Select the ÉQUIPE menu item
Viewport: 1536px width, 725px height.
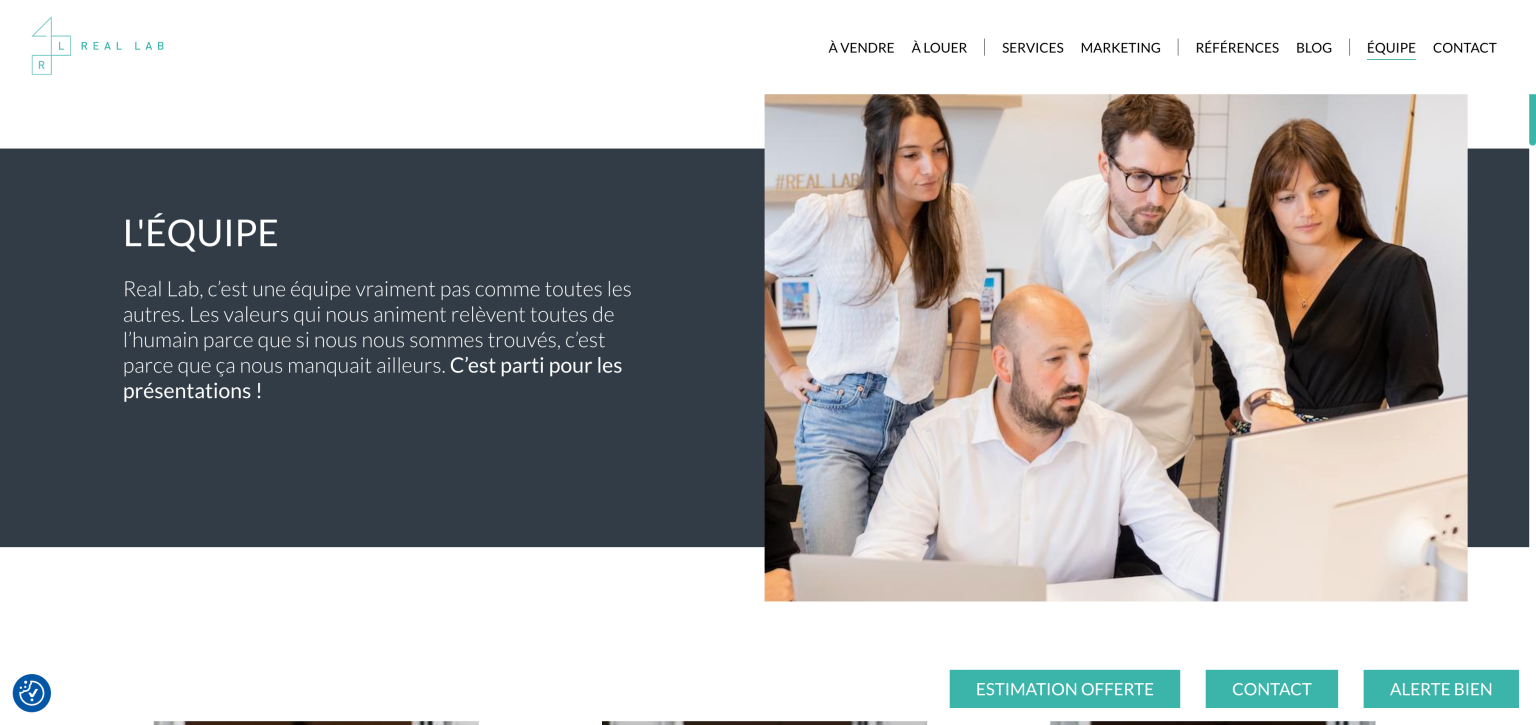coord(1391,47)
